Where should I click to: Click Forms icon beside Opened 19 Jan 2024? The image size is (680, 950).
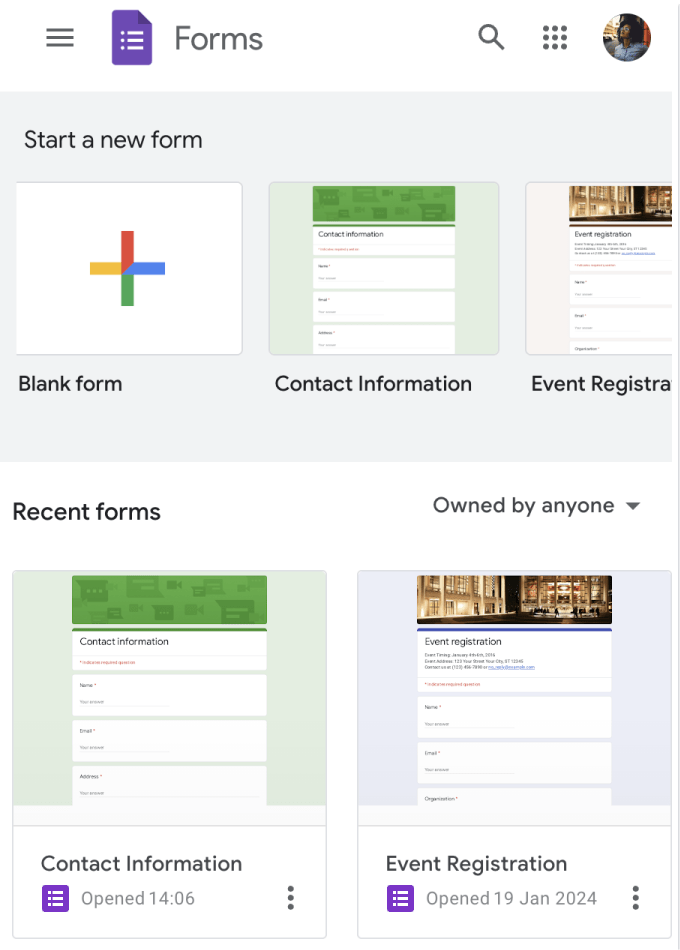400,898
